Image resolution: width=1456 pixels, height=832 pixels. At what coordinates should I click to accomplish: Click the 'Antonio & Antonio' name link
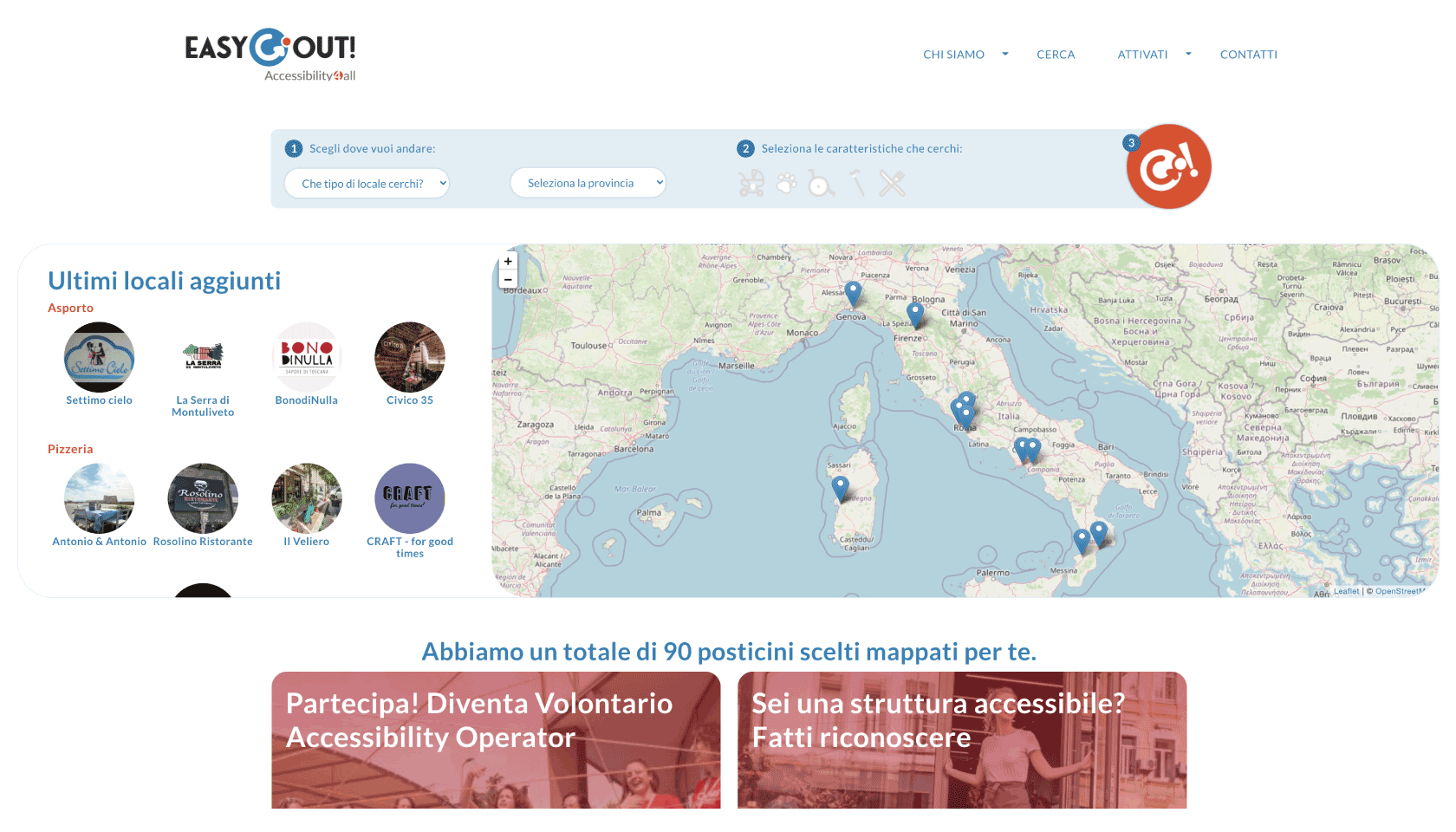[x=100, y=542]
